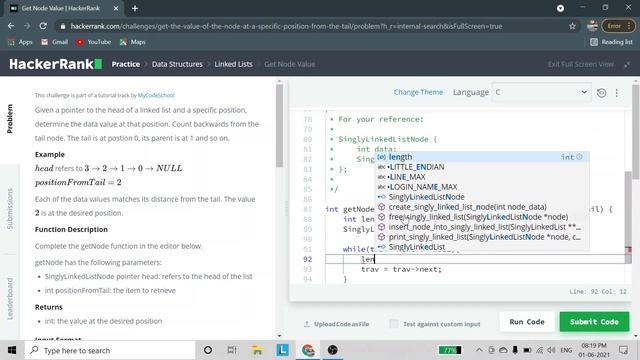Click the browser back arrow
The width and height of the screenshot is (640, 360).
tap(11, 26)
